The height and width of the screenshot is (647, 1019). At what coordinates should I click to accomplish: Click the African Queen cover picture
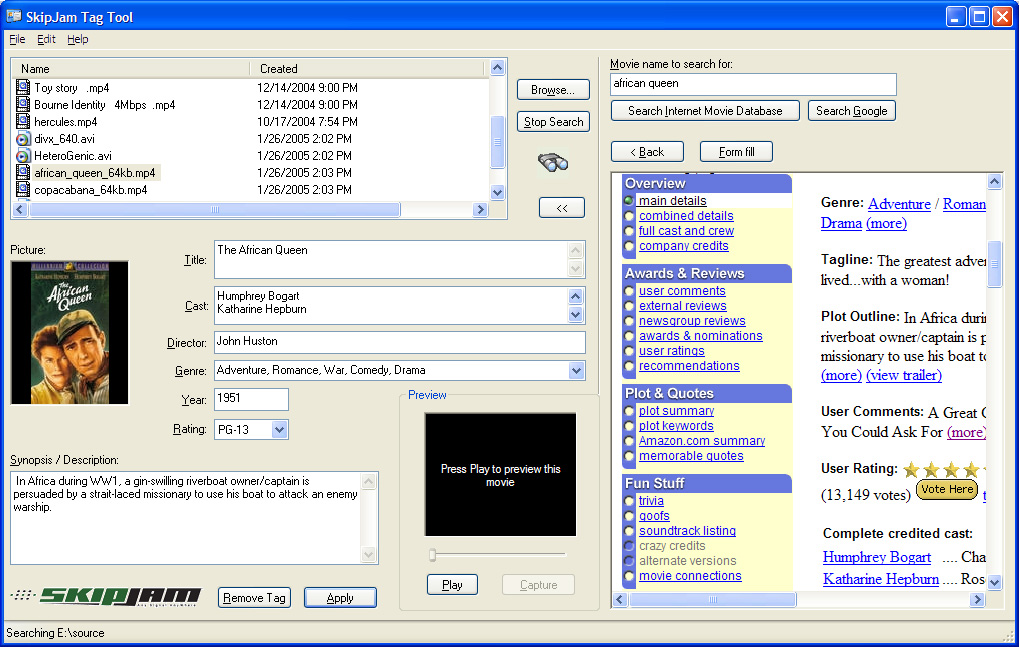(x=70, y=333)
